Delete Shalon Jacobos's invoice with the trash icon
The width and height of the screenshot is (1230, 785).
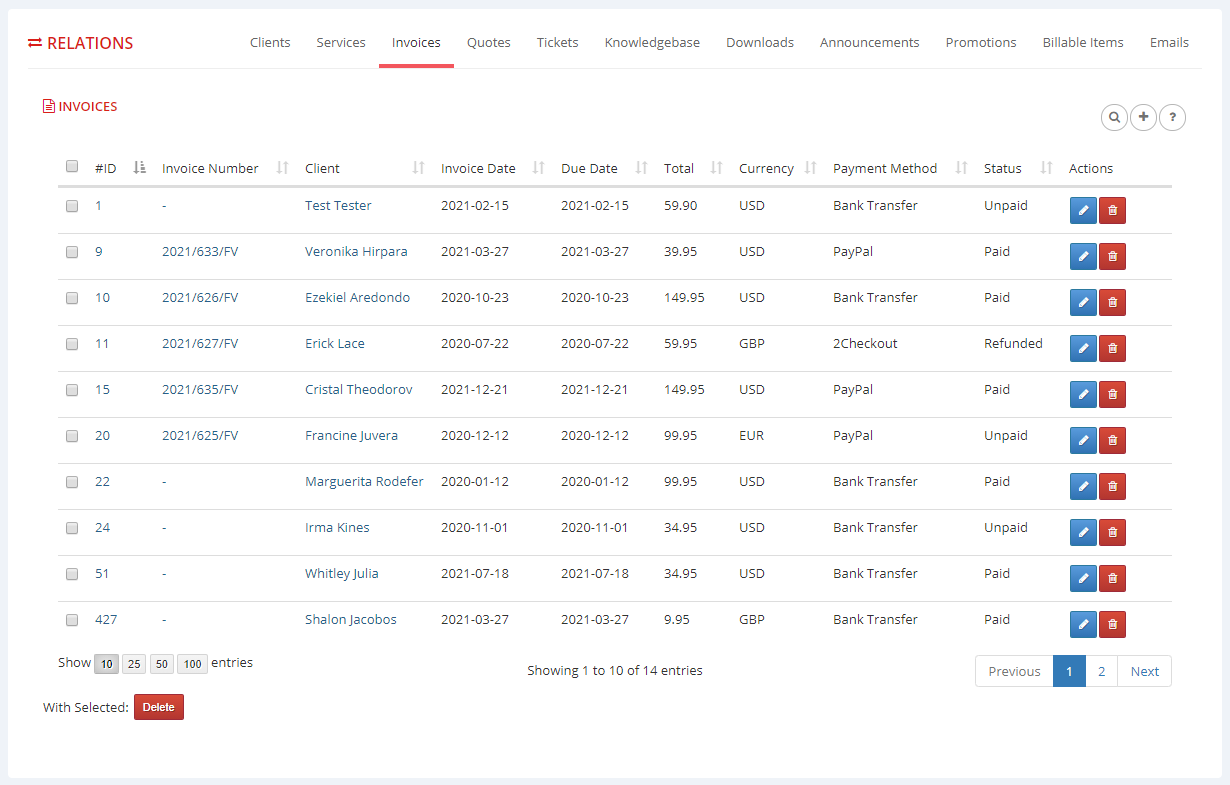pos(1112,624)
